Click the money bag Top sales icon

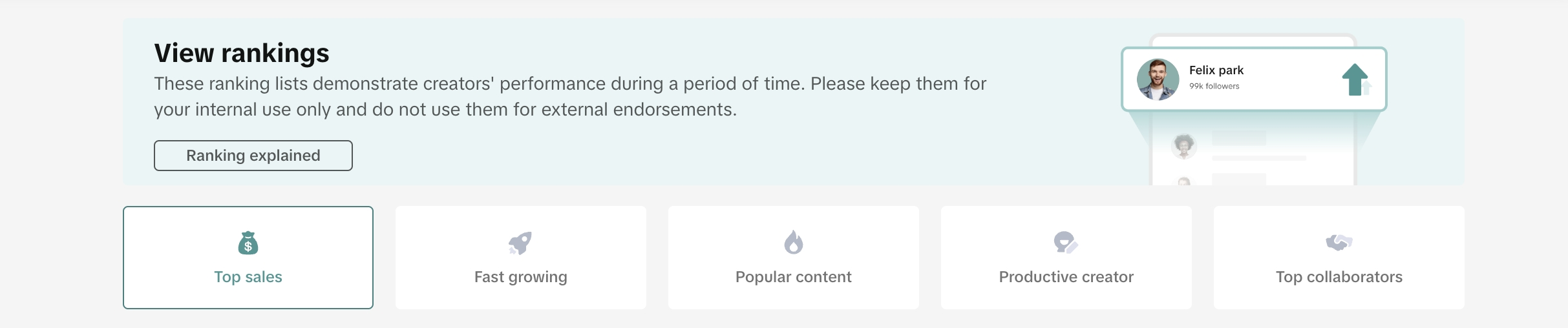248,243
